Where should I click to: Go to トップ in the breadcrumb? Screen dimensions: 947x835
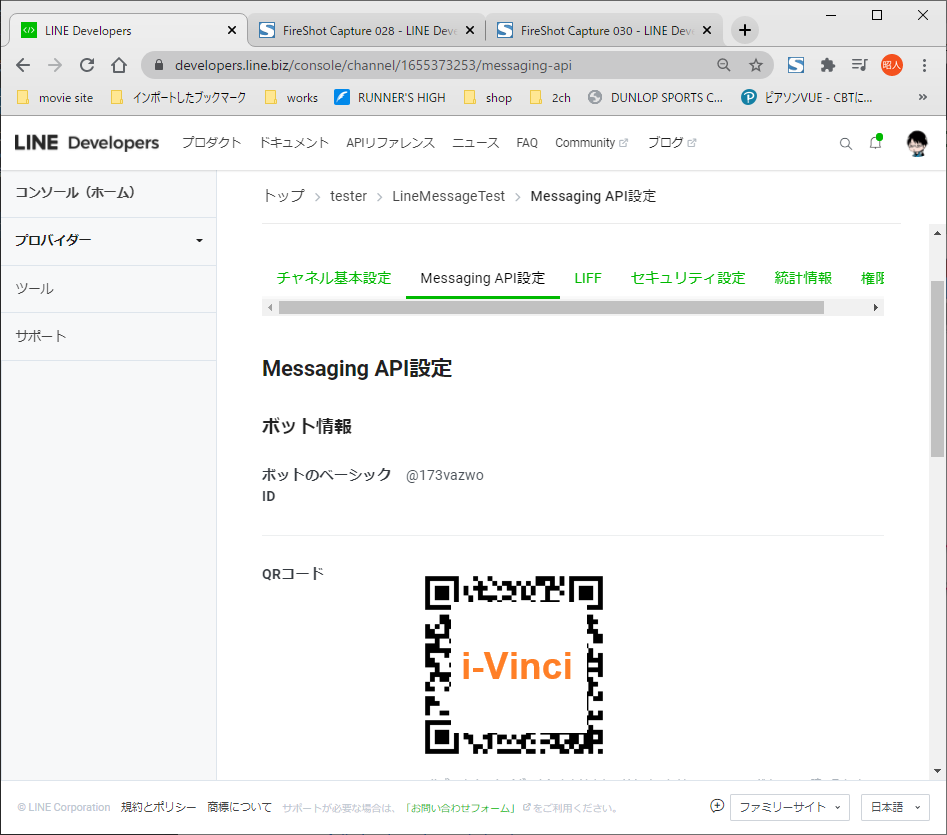tap(284, 196)
